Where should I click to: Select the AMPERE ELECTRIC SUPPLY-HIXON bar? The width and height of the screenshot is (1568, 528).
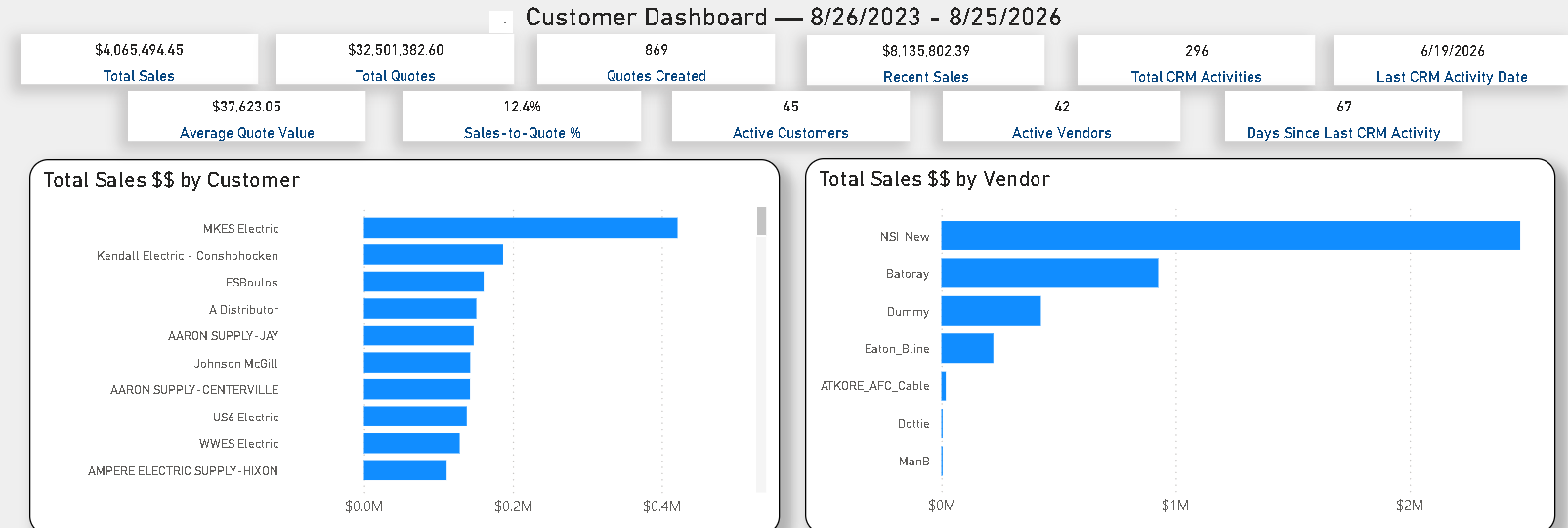pos(405,470)
